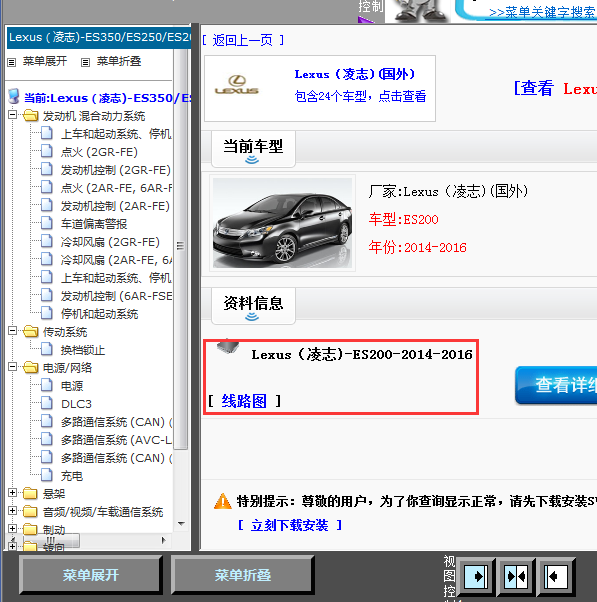This screenshot has height=602, width=597.
Task: Click the view control left-arrow panel icon
Action: 556,576
